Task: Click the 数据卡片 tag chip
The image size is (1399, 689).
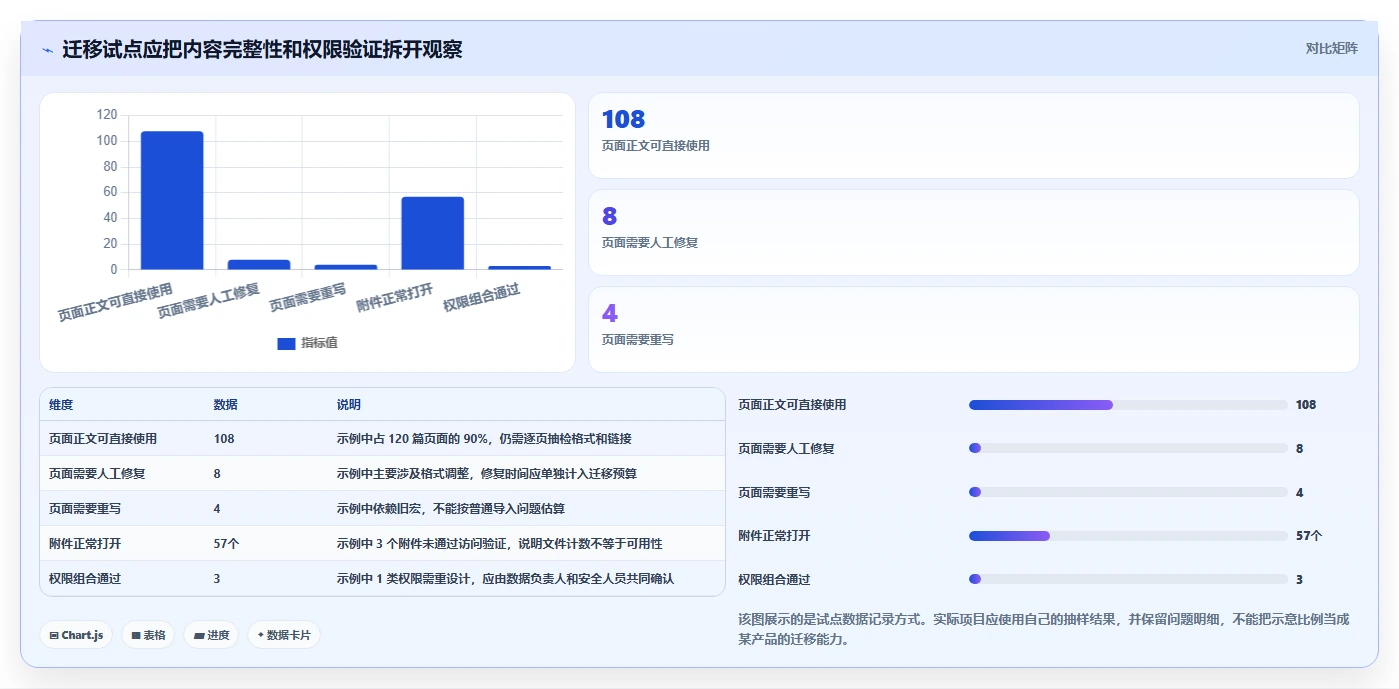Action: 284,635
